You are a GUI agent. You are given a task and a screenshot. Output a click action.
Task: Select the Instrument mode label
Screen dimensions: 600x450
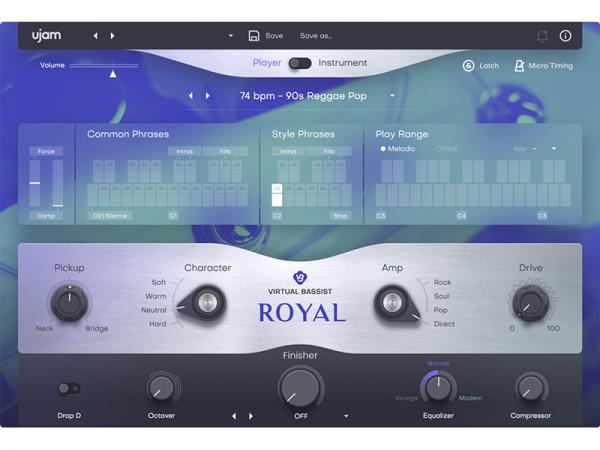(x=343, y=62)
